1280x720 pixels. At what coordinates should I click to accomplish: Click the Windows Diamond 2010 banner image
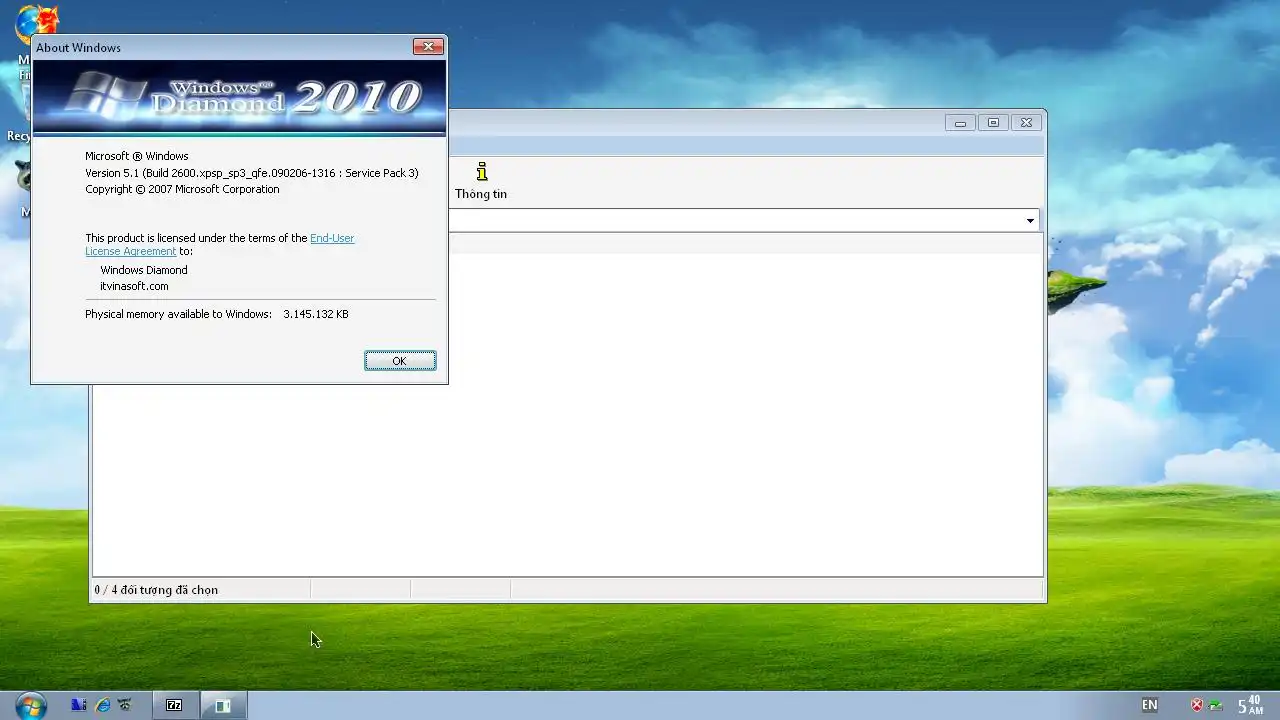pos(239,98)
